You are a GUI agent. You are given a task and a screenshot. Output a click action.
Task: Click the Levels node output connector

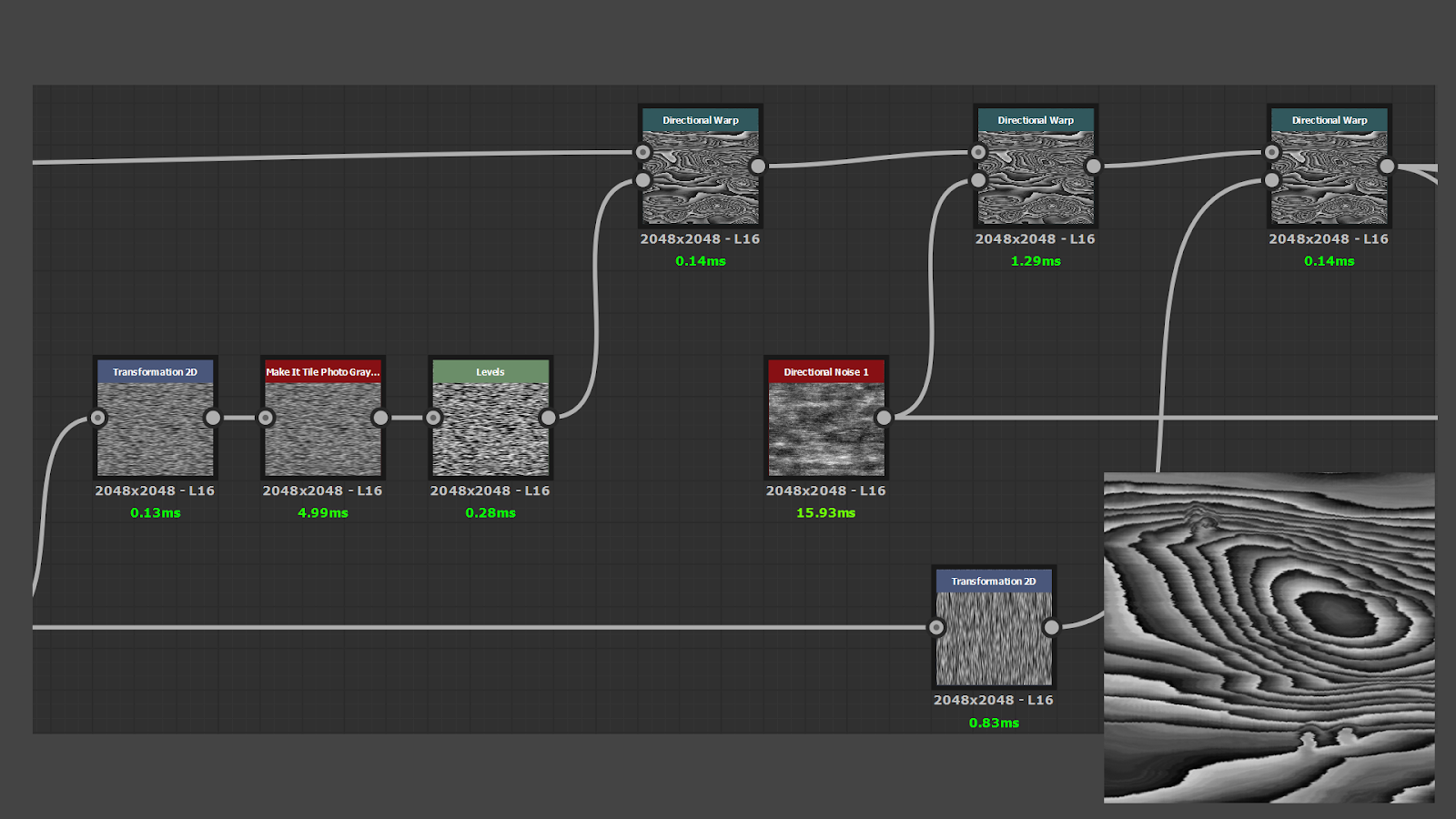(x=548, y=418)
